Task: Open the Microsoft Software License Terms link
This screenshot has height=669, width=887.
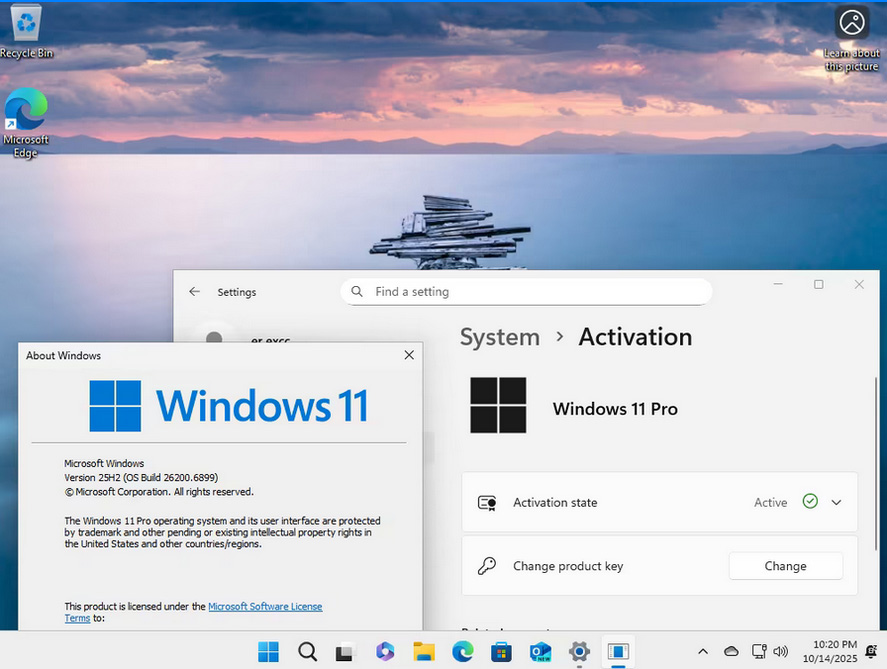Action: pos(265,607)
